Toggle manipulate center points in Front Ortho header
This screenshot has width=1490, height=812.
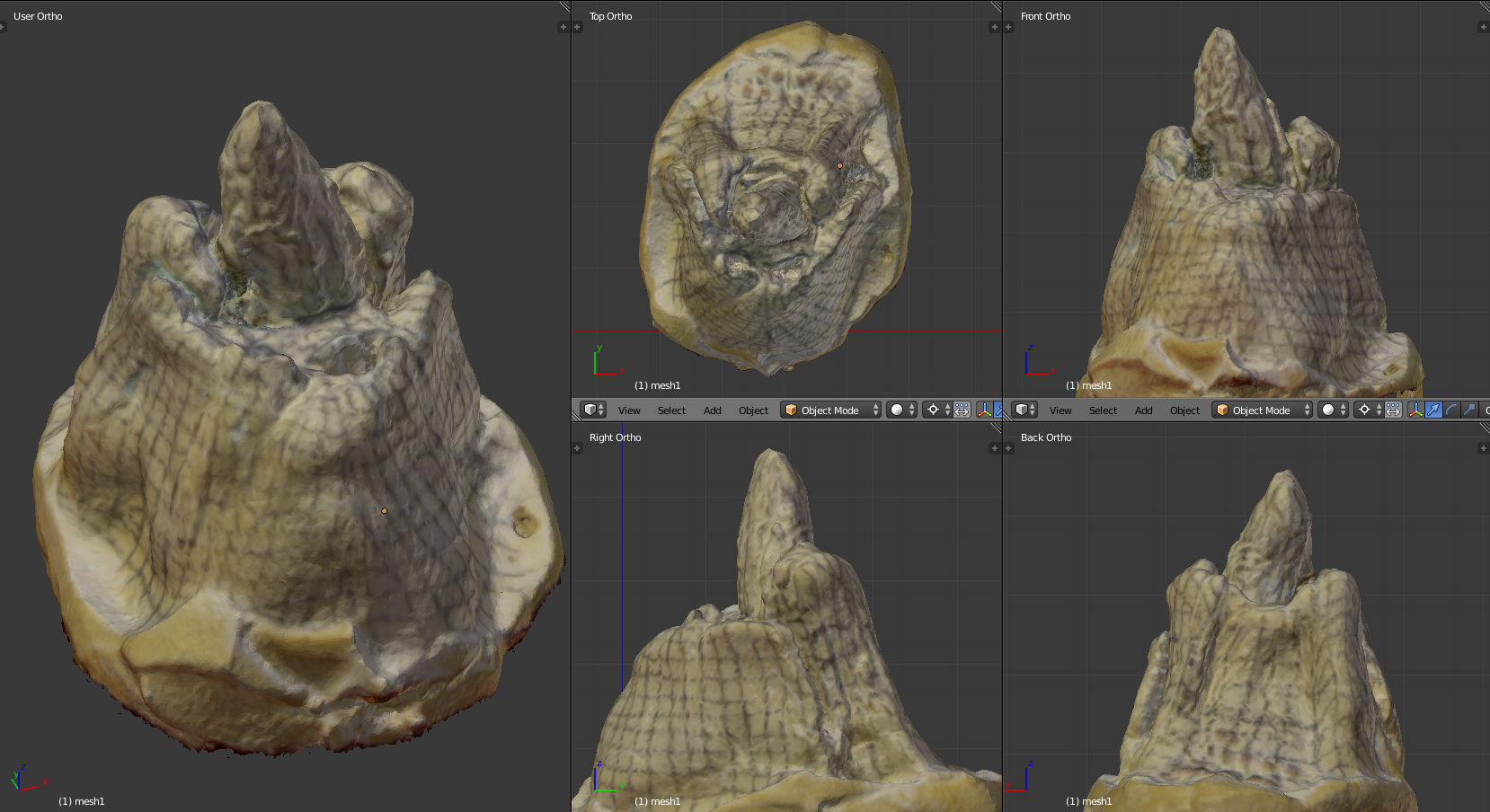[x=1393, y=410]
